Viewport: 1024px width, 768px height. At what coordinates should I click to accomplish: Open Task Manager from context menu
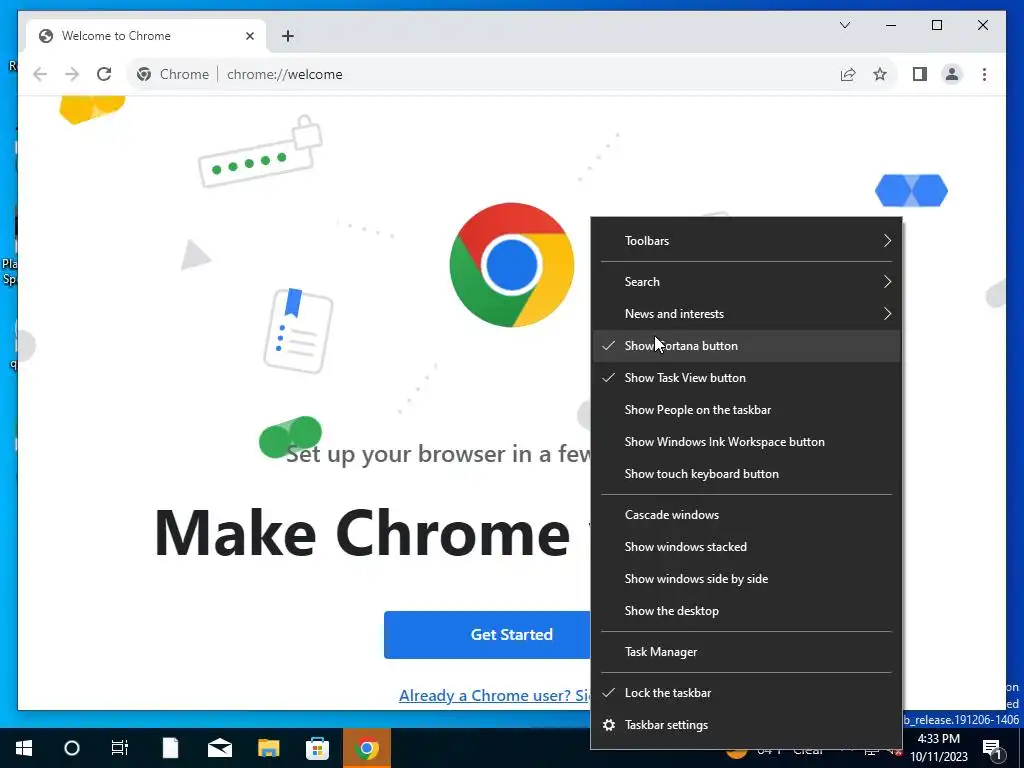point(746,652)
